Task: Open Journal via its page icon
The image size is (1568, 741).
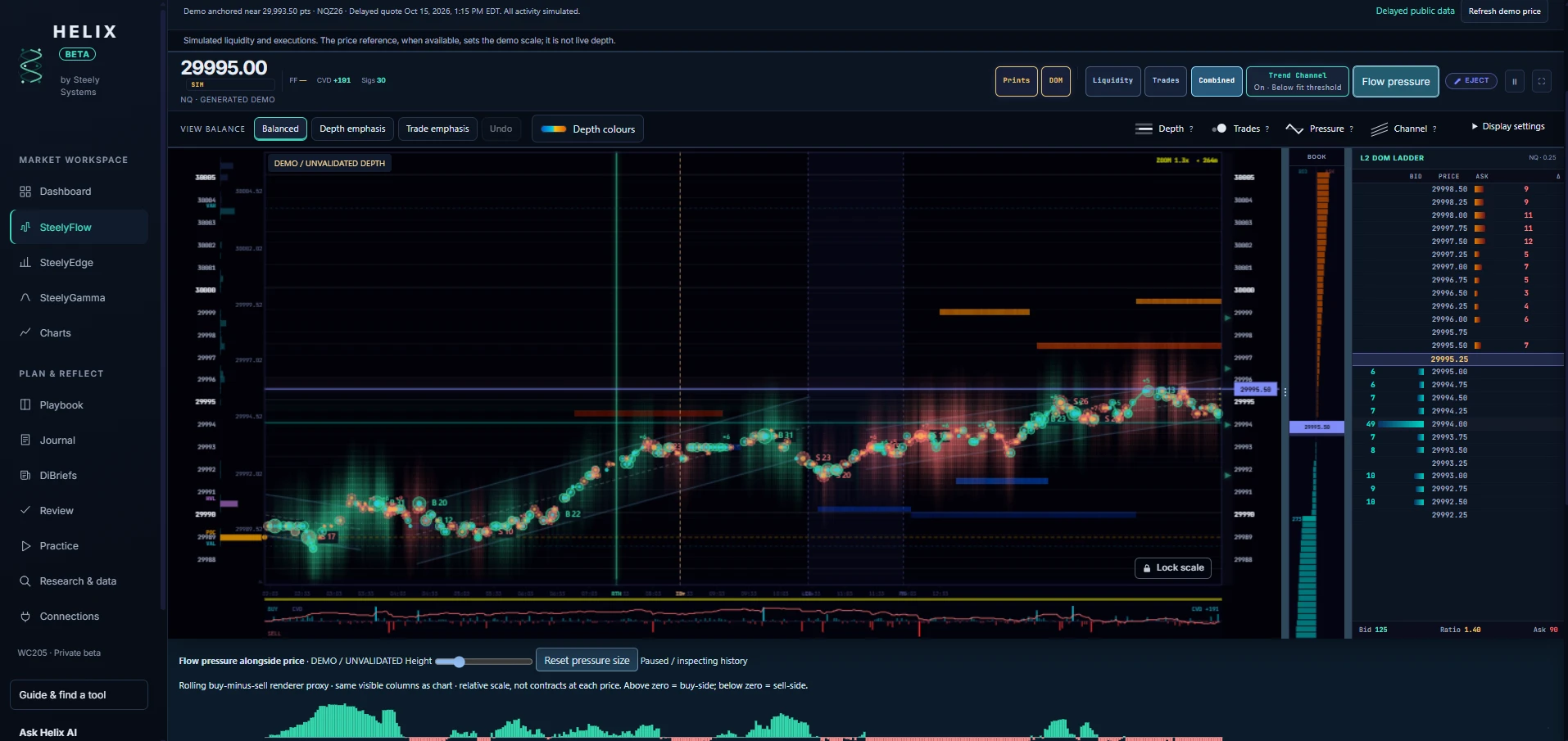Action: click(x=25, y=440)
